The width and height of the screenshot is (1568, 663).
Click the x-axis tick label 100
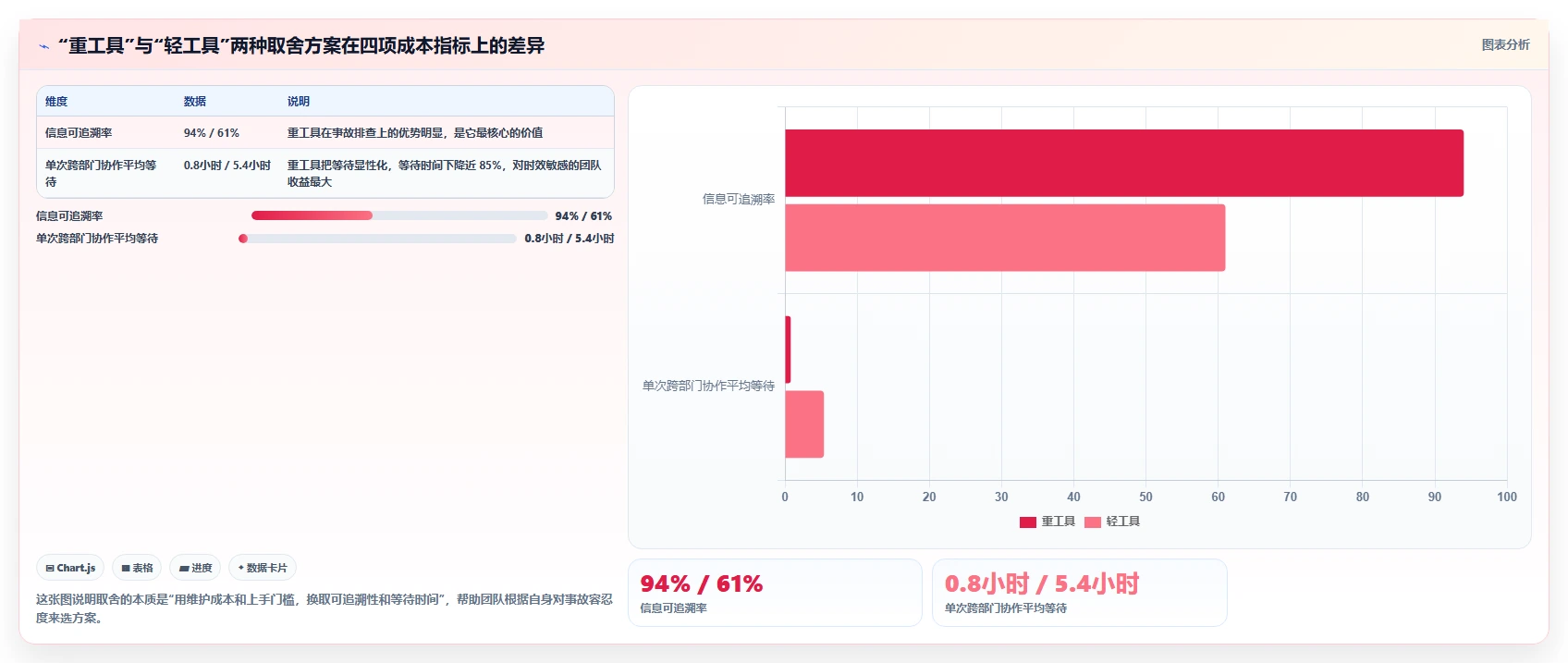(x=1507, y=497)
